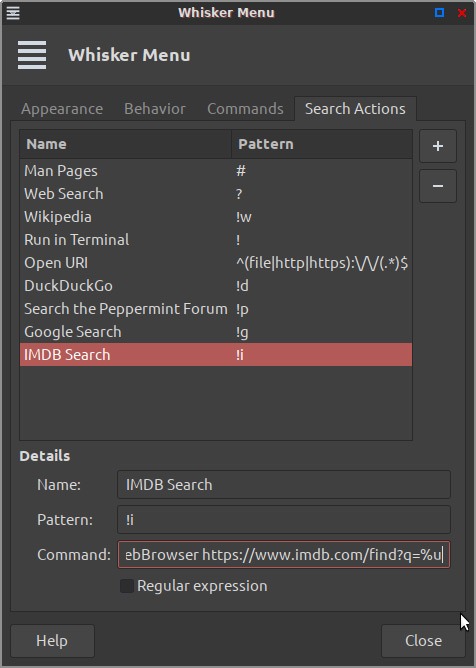The height and width of the screenshot is (668, 476).
Task: Switch to the Appearance tab
Action: pos(62,109)
